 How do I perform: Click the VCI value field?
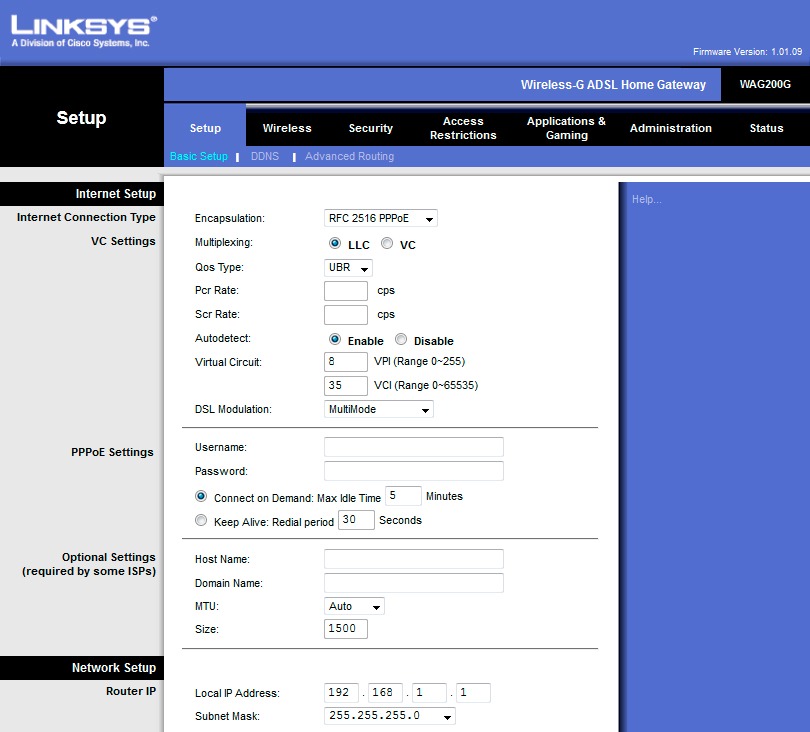click(346, 385)
